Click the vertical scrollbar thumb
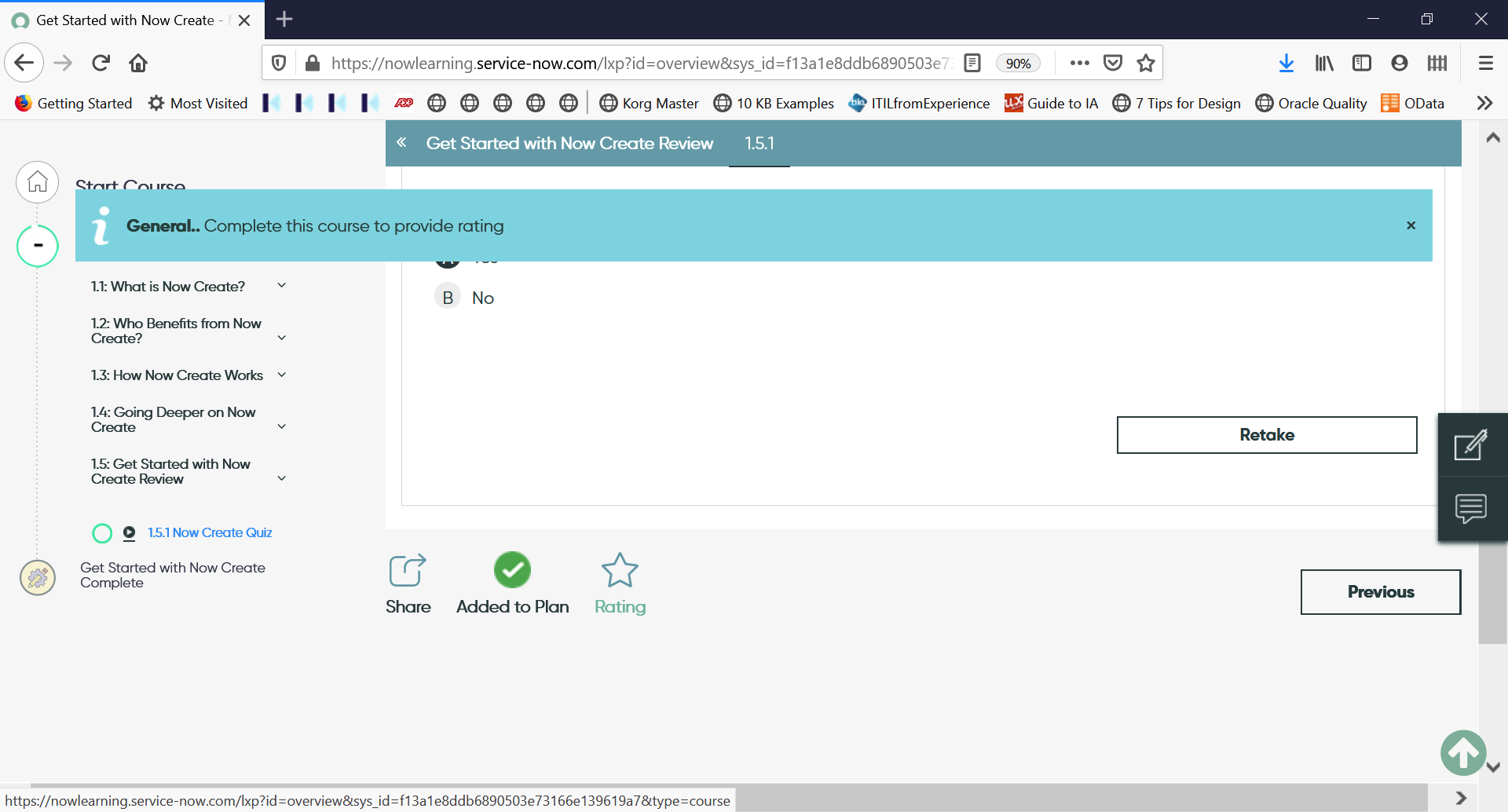This screenshot has width=1508, height=812. click(x=1493, y=593)
